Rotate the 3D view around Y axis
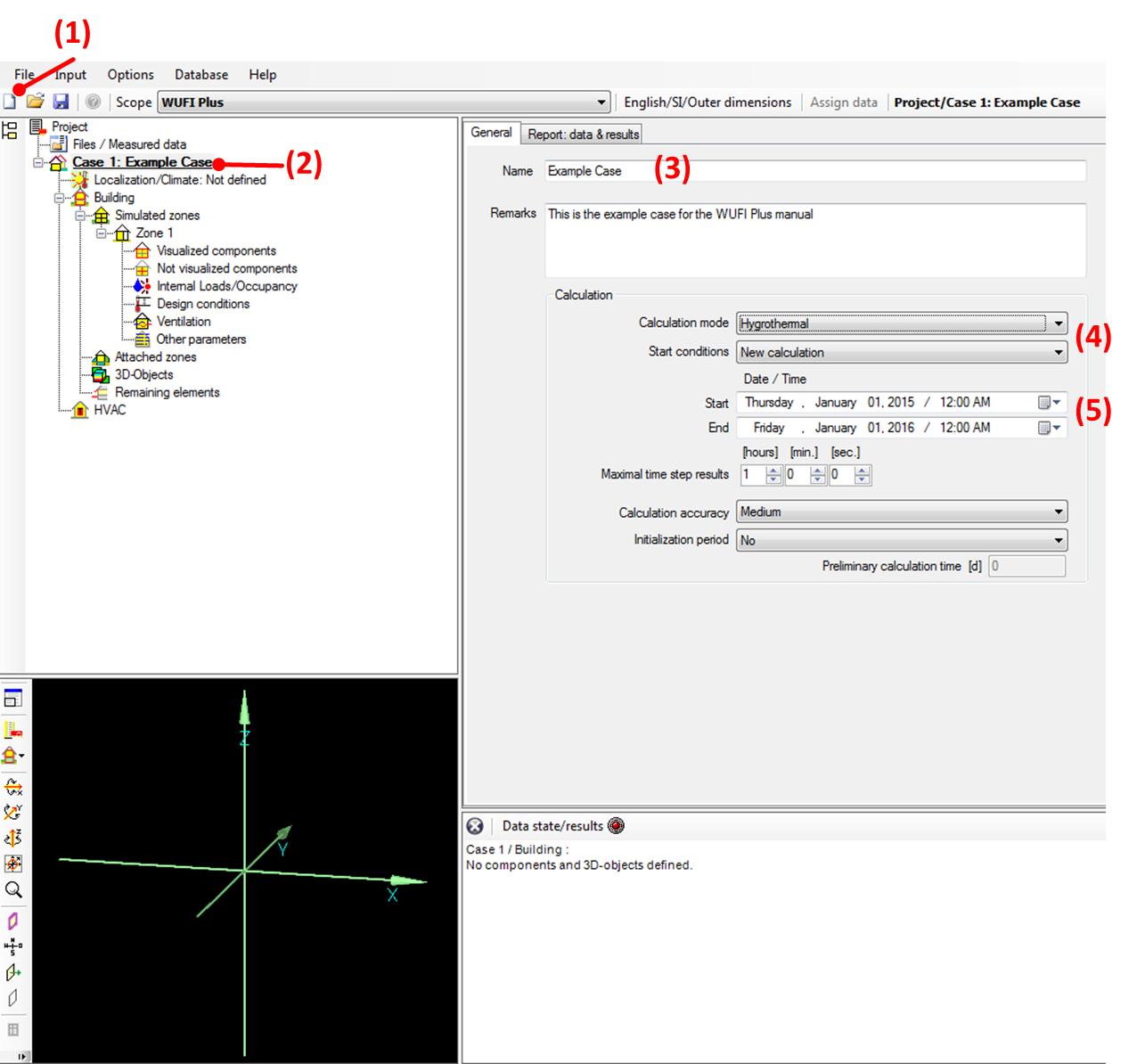1137x1064 pixels. [12, 812]
